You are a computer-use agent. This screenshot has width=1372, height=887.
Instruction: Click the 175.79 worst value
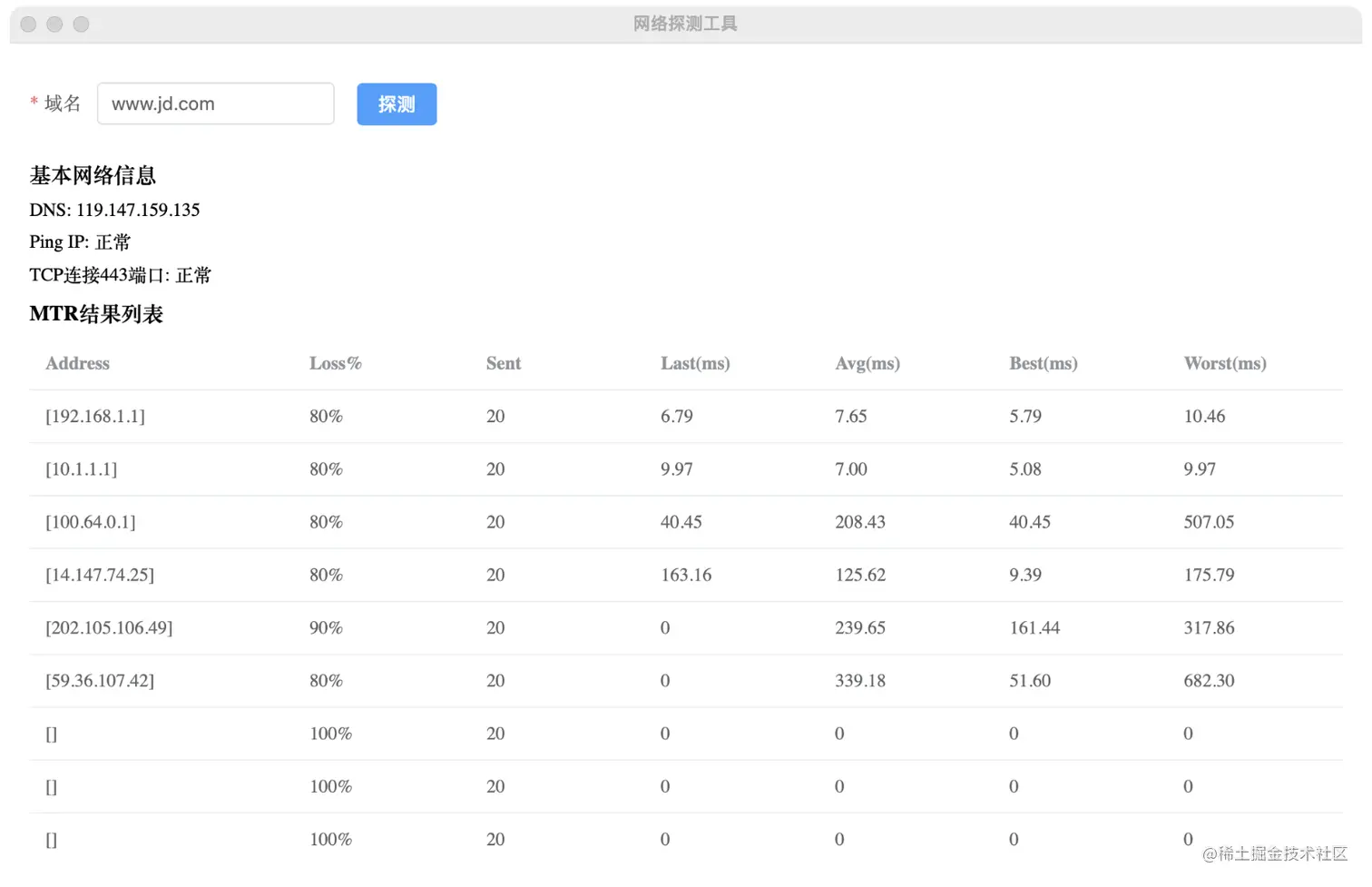[1209, 575]
